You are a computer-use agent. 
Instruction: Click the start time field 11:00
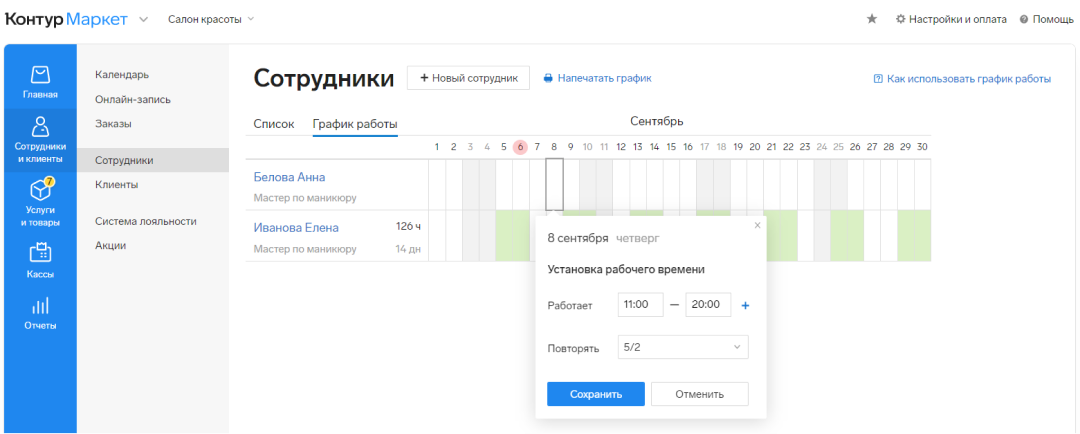pos(640,305)
